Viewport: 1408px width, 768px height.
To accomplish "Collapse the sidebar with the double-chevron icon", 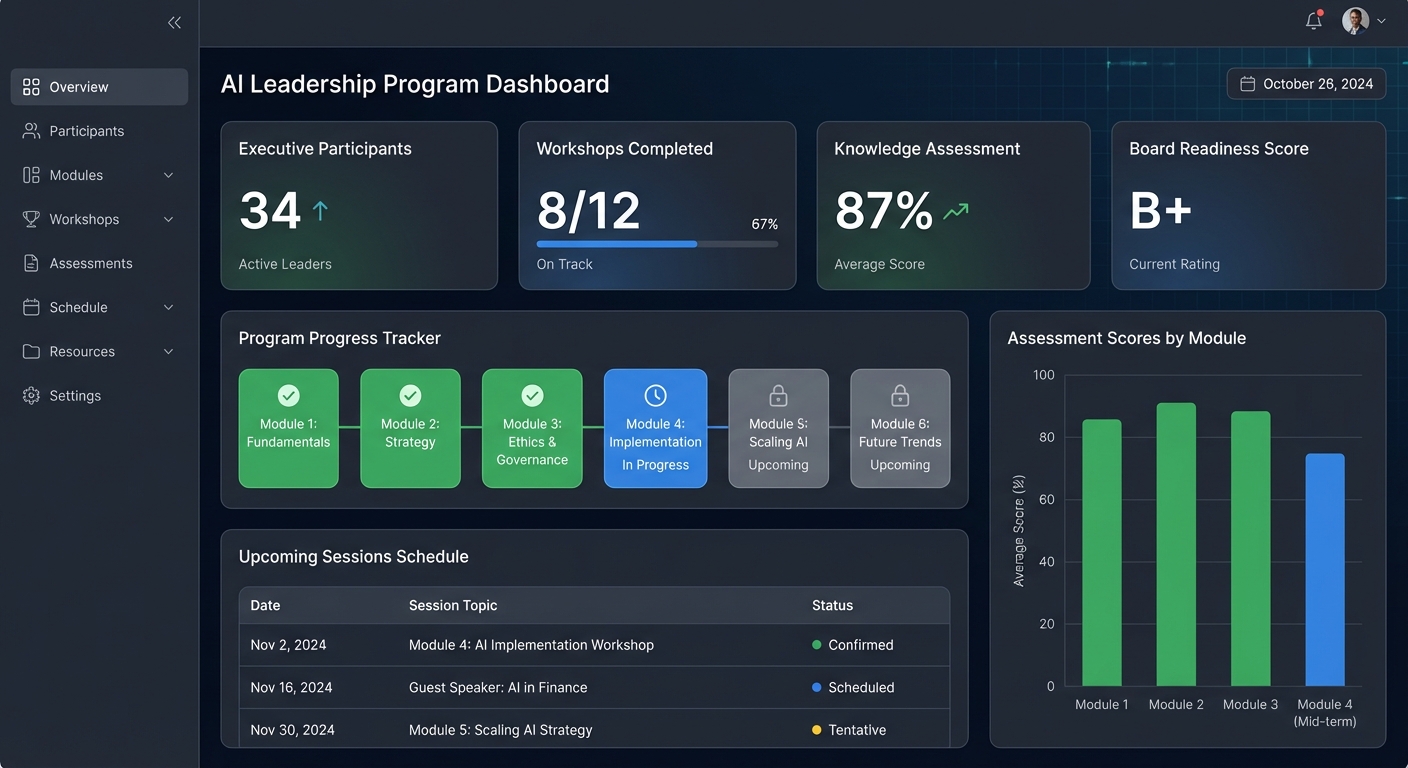I will [174, 22].
